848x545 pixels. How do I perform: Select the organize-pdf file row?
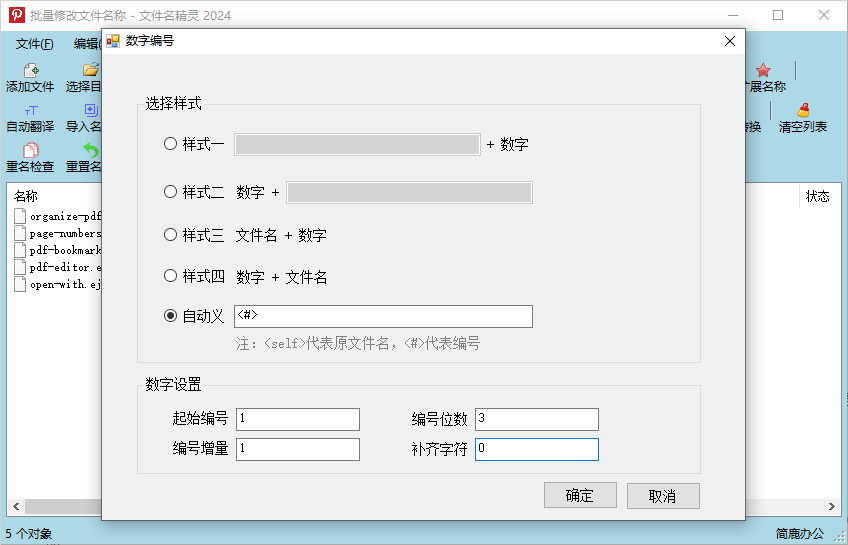click(x=57, y=216)
